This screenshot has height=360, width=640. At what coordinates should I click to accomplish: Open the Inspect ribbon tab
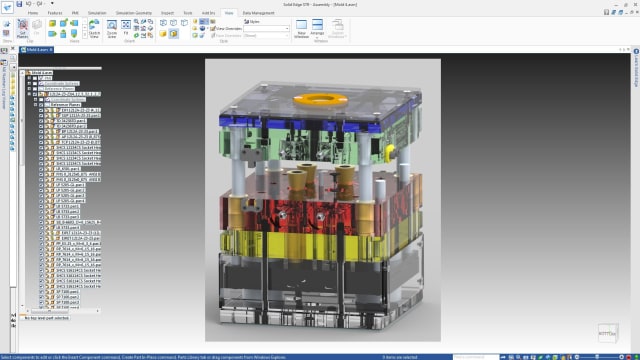[x=167, y=13]
